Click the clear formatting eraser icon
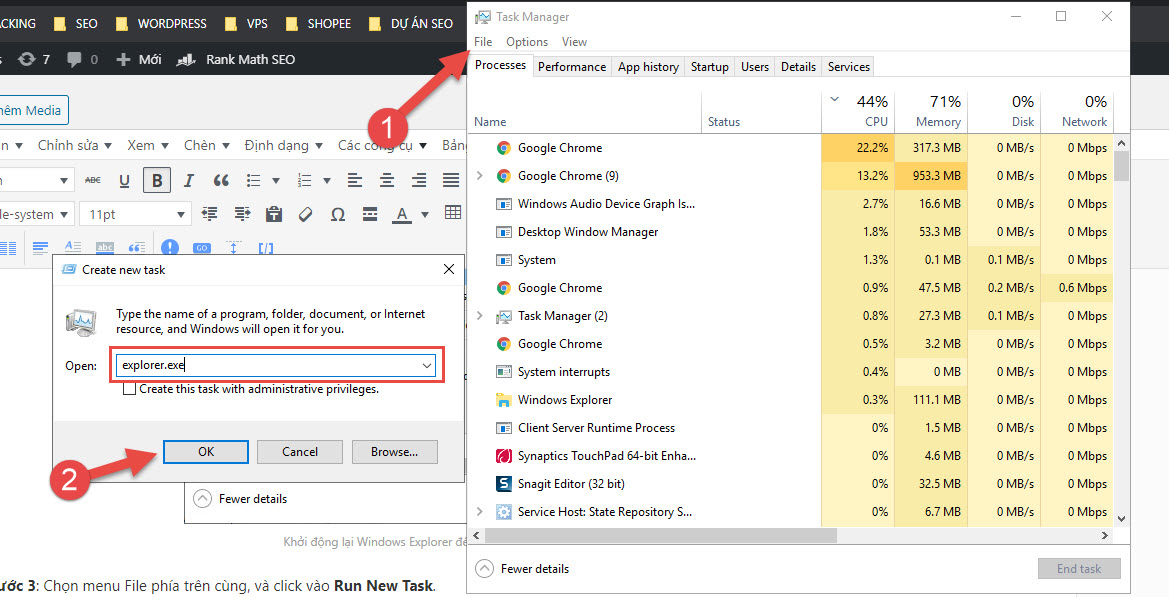 (306, 215)
